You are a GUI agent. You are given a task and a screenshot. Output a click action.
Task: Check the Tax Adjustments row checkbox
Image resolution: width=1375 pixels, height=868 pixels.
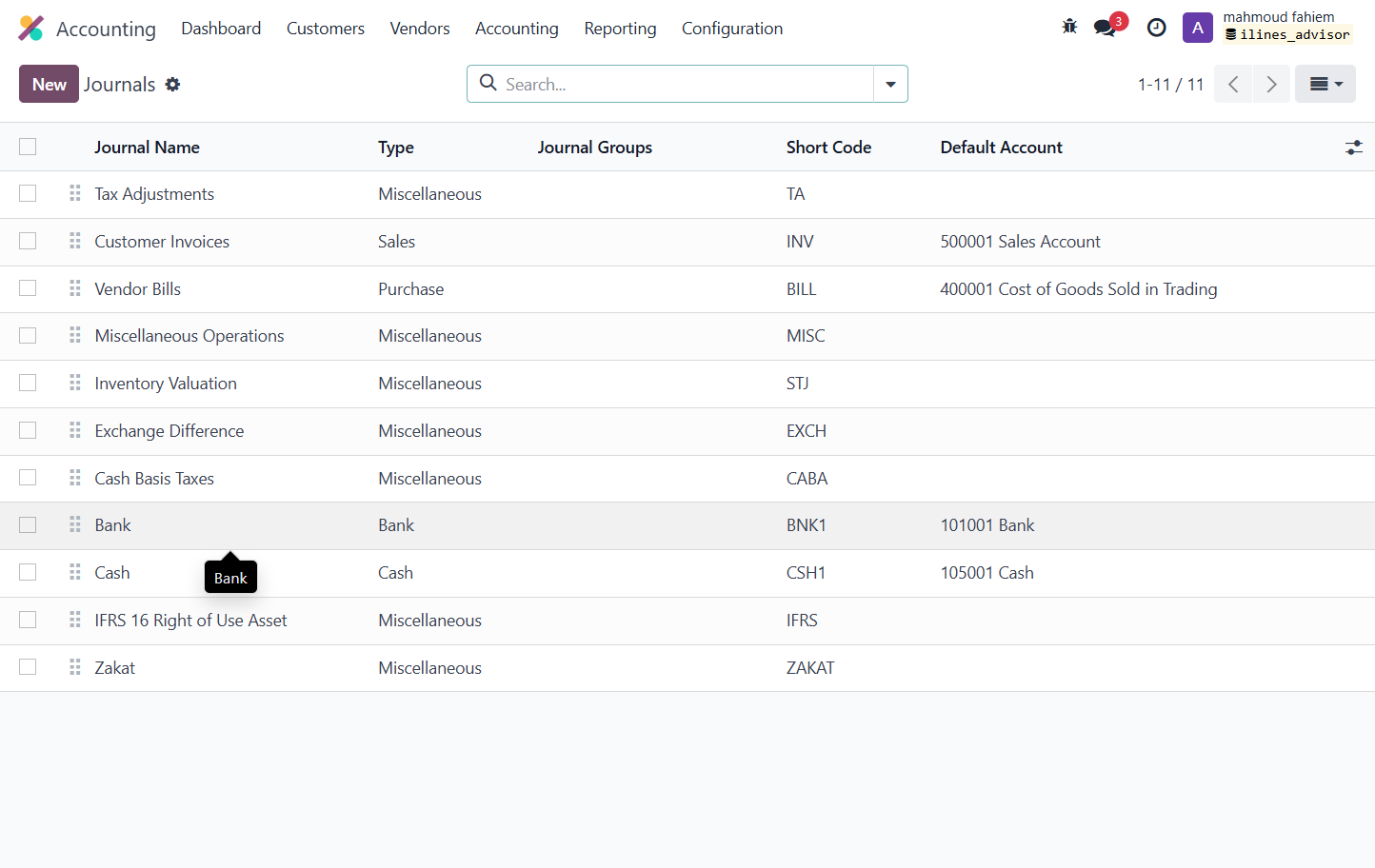pos(28,193)
